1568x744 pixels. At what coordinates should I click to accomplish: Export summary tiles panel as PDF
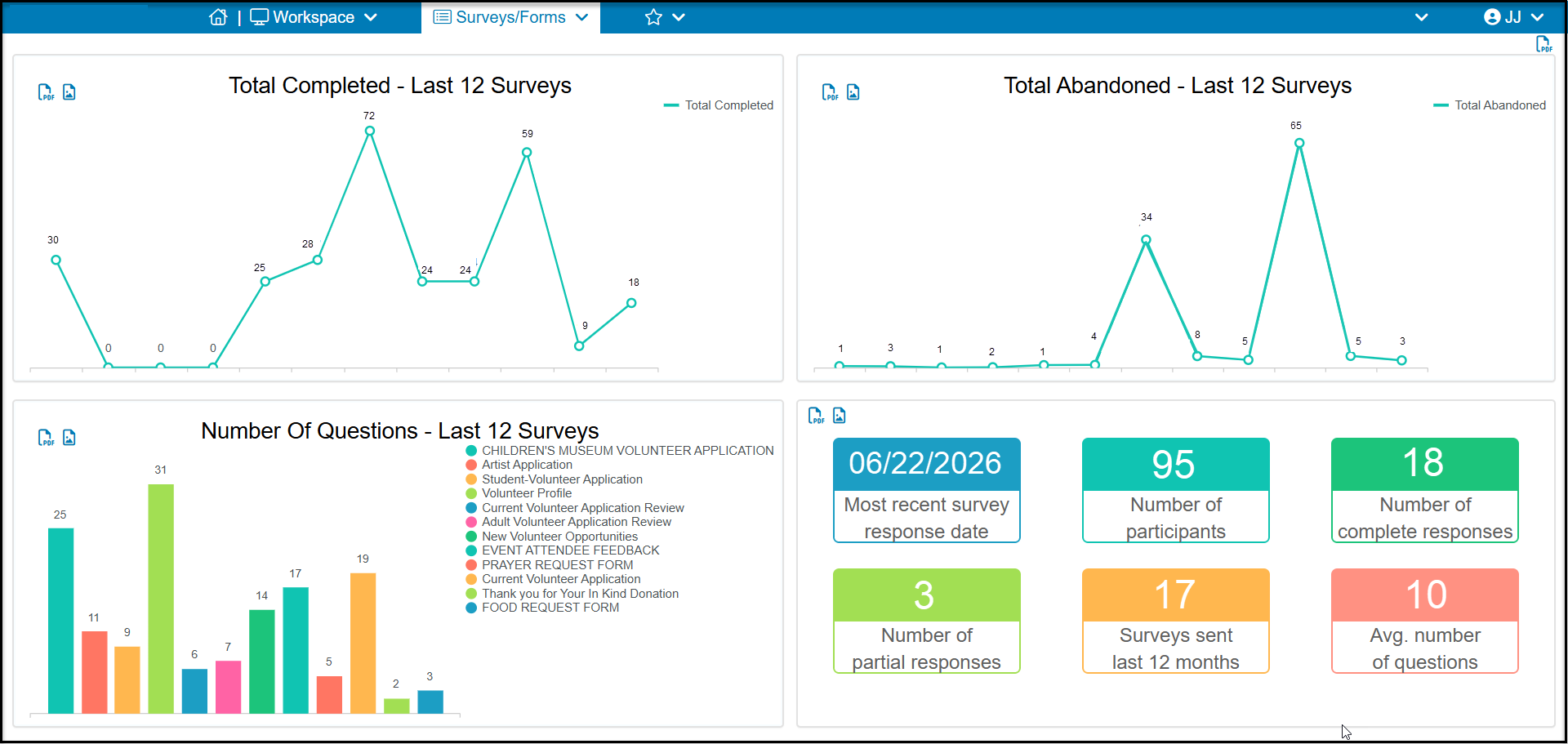coord(816,416)
